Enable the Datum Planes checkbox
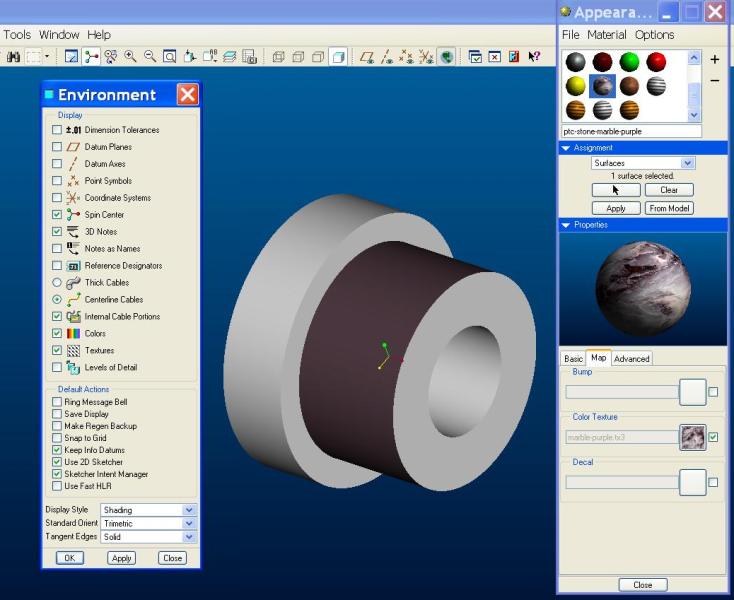Viewport: 734px width, 600px height. click(57, 147)
